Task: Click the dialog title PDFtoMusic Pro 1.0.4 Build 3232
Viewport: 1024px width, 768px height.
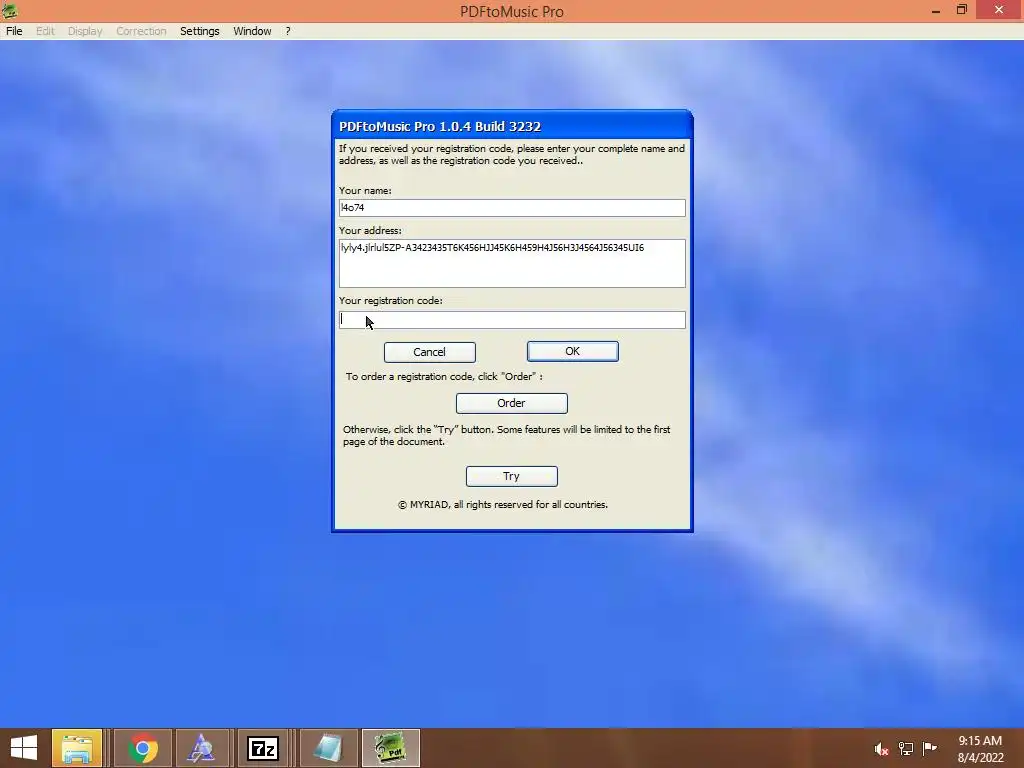Action: tap(440, 126)
